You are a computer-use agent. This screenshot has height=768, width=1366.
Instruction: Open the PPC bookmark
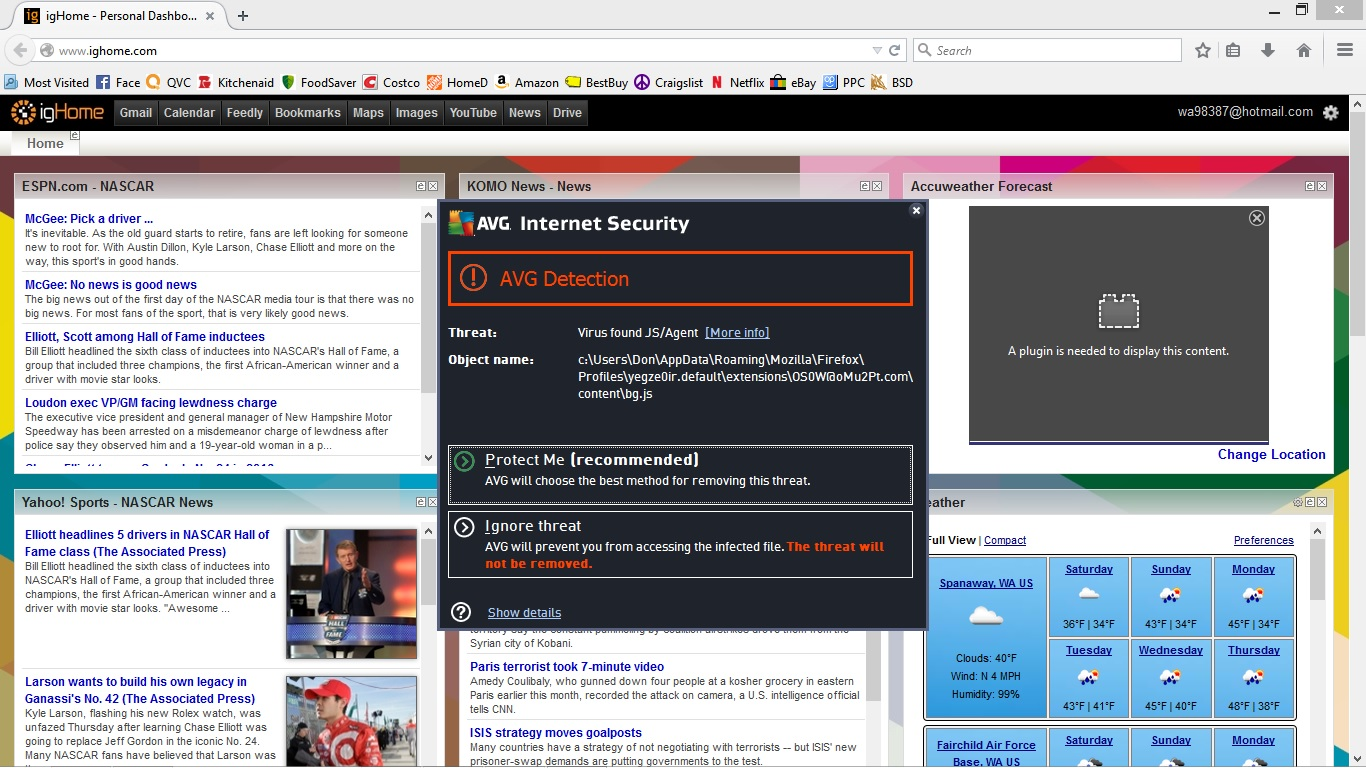coord(844,83)
